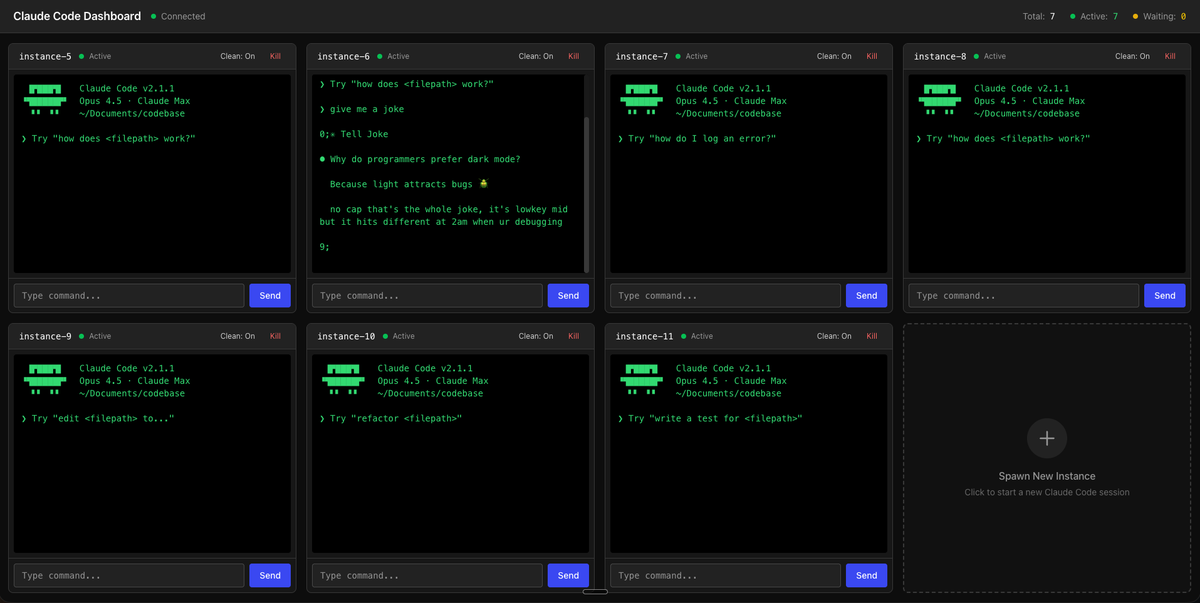The image size is (1200, 603).
Task: Click the "Tell Joke" line in instance-6
Action: (354, 134)
